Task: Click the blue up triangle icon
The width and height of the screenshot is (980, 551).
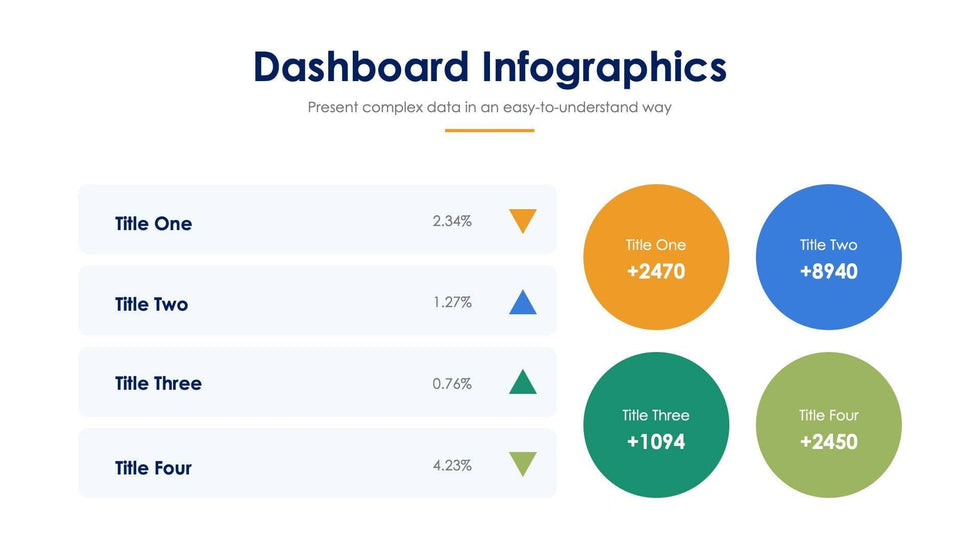Action: 522,303
